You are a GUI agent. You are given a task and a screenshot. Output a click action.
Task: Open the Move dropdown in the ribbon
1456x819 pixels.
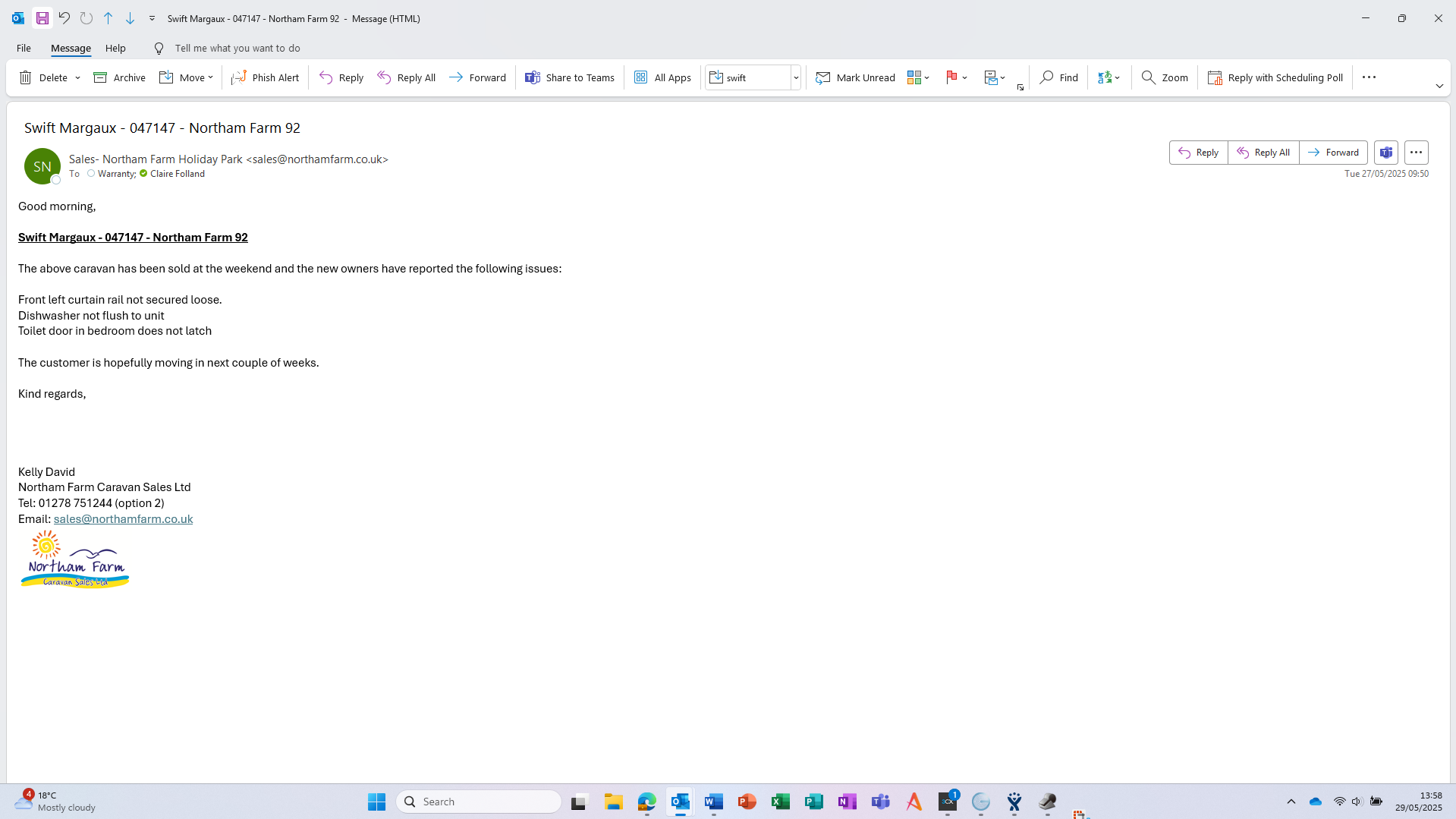pos(186,77)
